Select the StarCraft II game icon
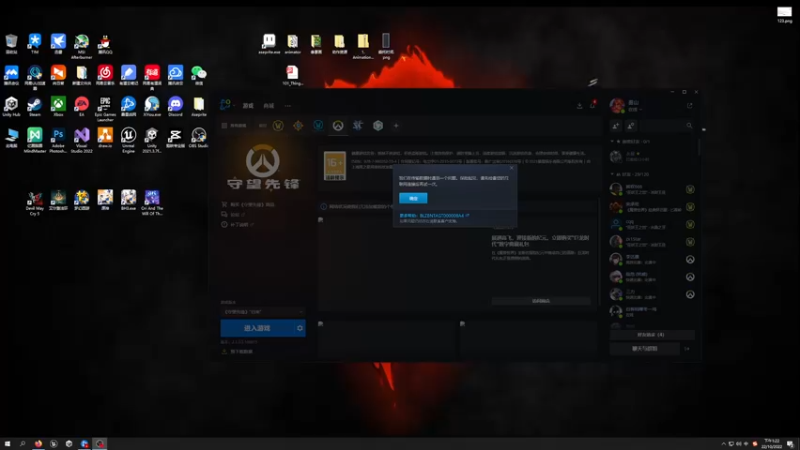The height and width of the screenshot is (450, 800). click(x=358, y=126)
